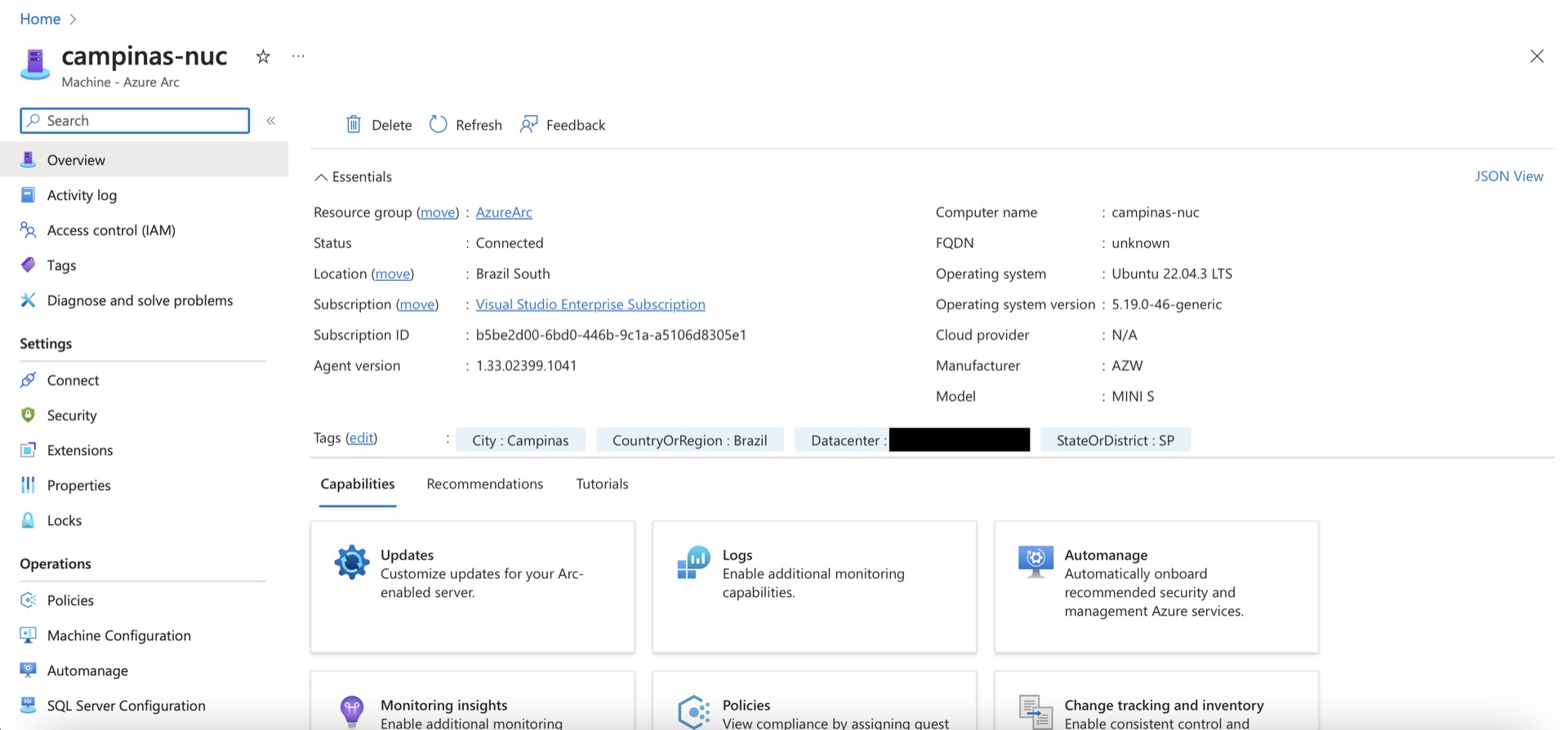This screenshot has width=1568, height=730.
Task: Click the CountryOrRegion : Brazil tag
Action: [690, 440]
